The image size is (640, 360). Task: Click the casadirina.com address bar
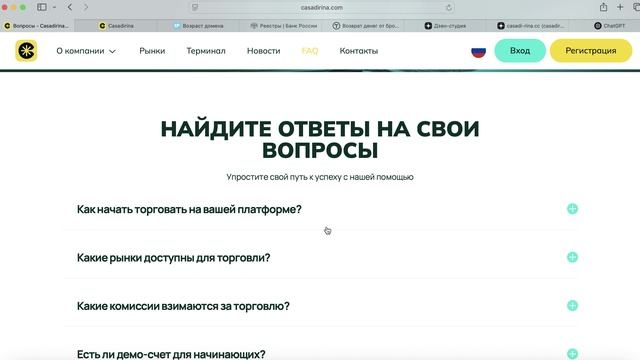[x=322, y=7]
